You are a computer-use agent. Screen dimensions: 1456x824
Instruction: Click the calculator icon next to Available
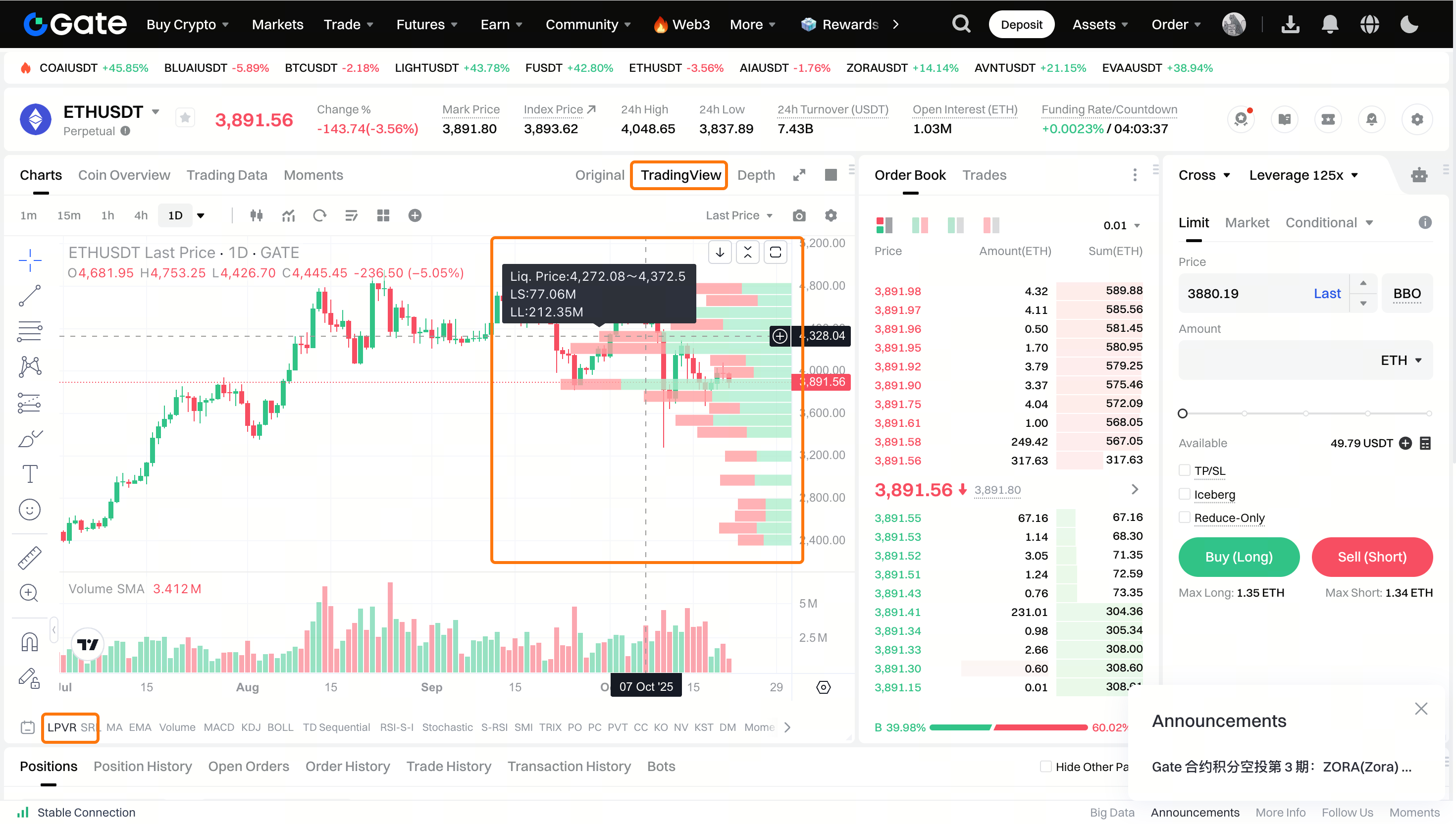(1425, 443)
